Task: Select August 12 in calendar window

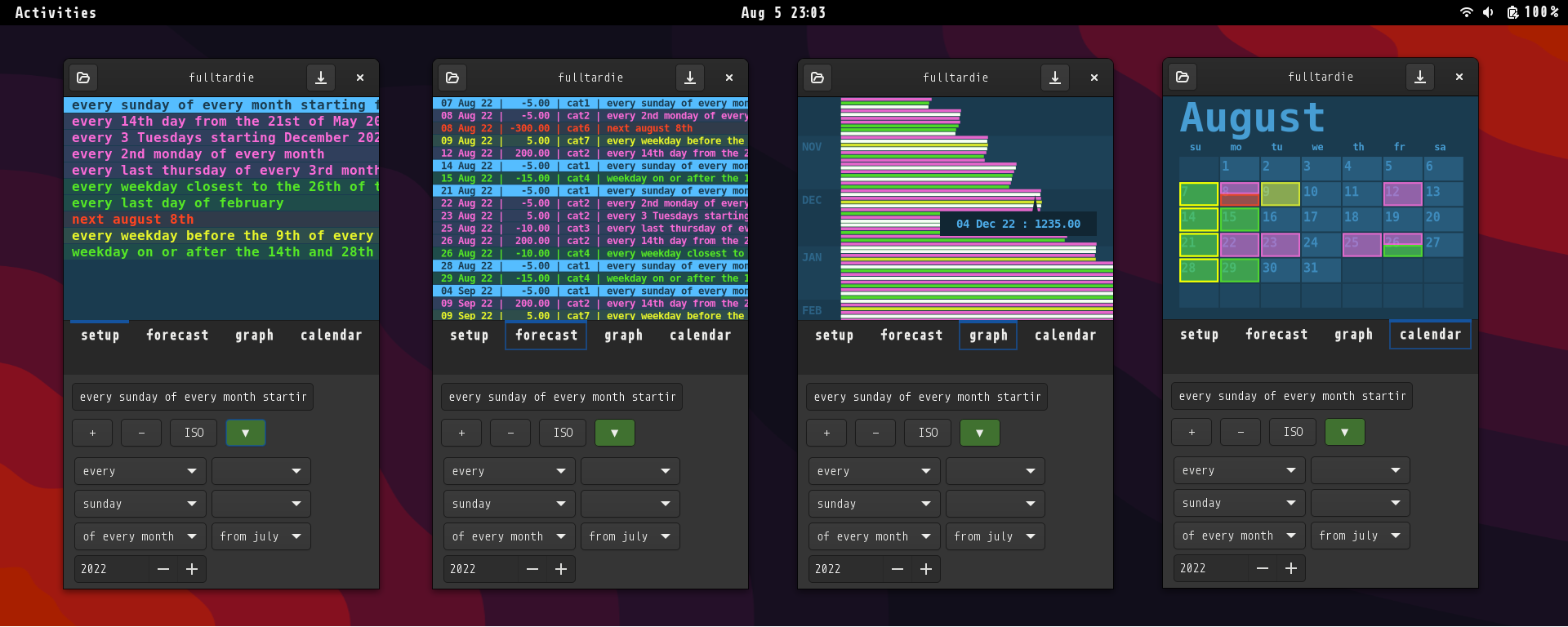Action: [1402, 193]
